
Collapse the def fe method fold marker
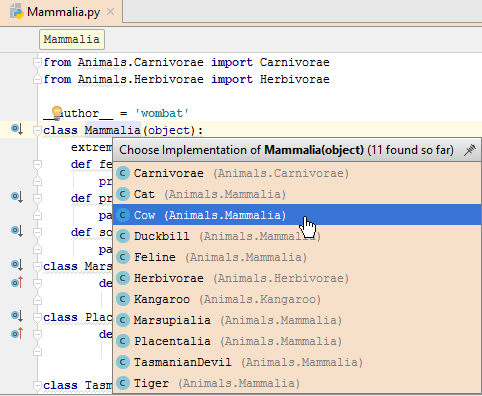point(37,164)
